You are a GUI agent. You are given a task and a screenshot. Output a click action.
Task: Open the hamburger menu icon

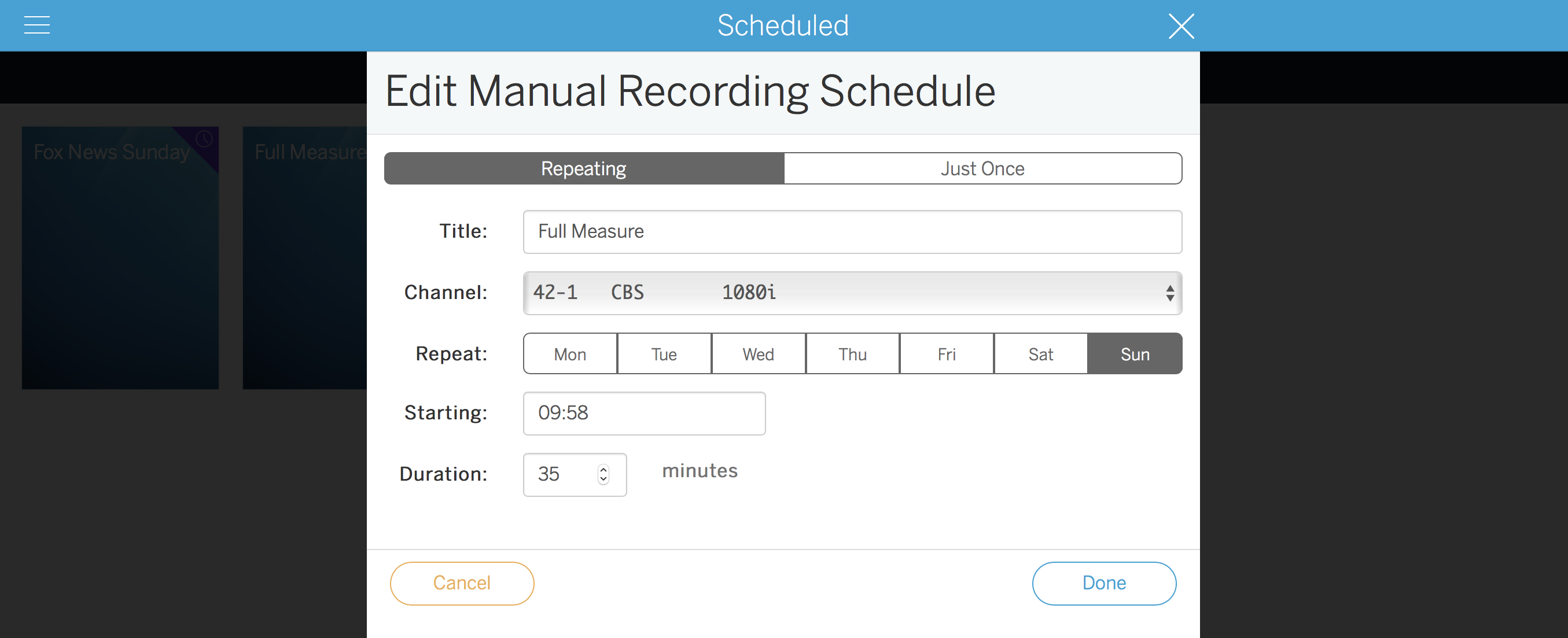click(36, 25)
